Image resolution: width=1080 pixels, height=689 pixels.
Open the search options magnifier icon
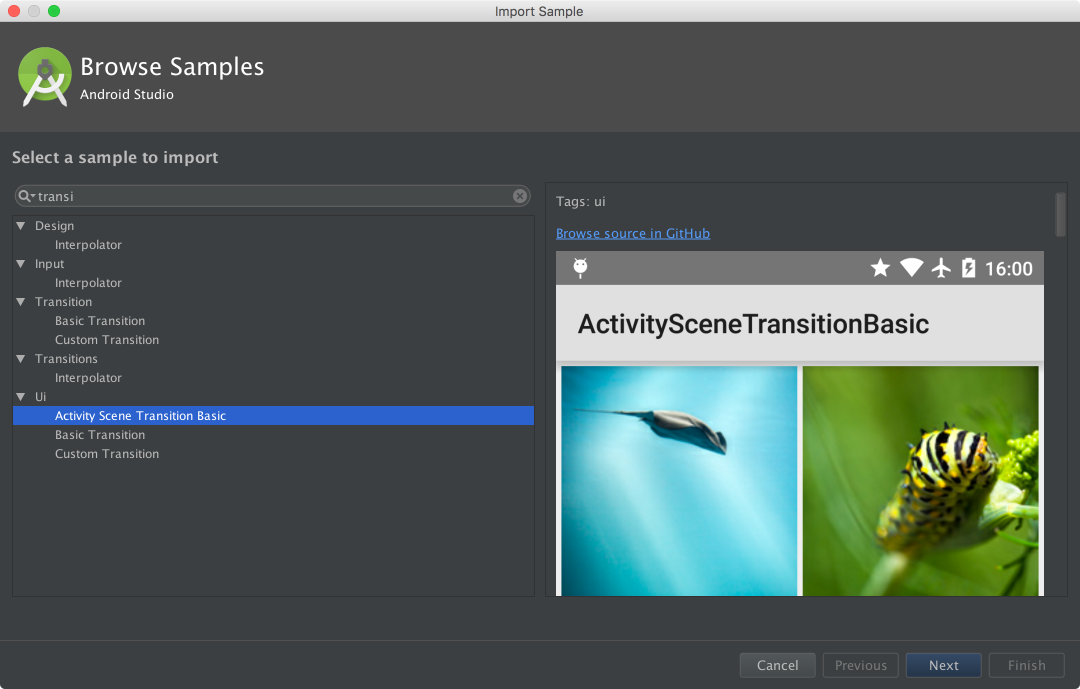26,196
